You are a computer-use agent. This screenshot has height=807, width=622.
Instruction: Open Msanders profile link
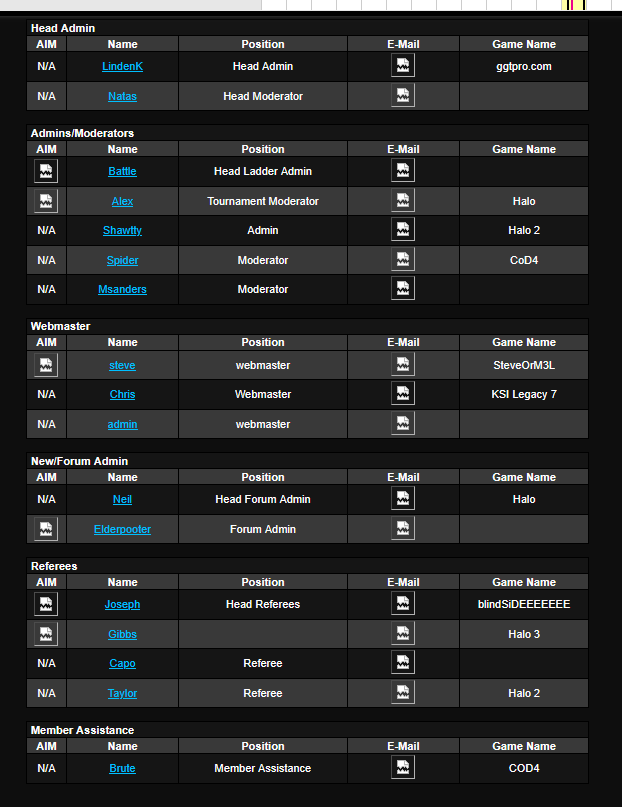coord(122,290)
